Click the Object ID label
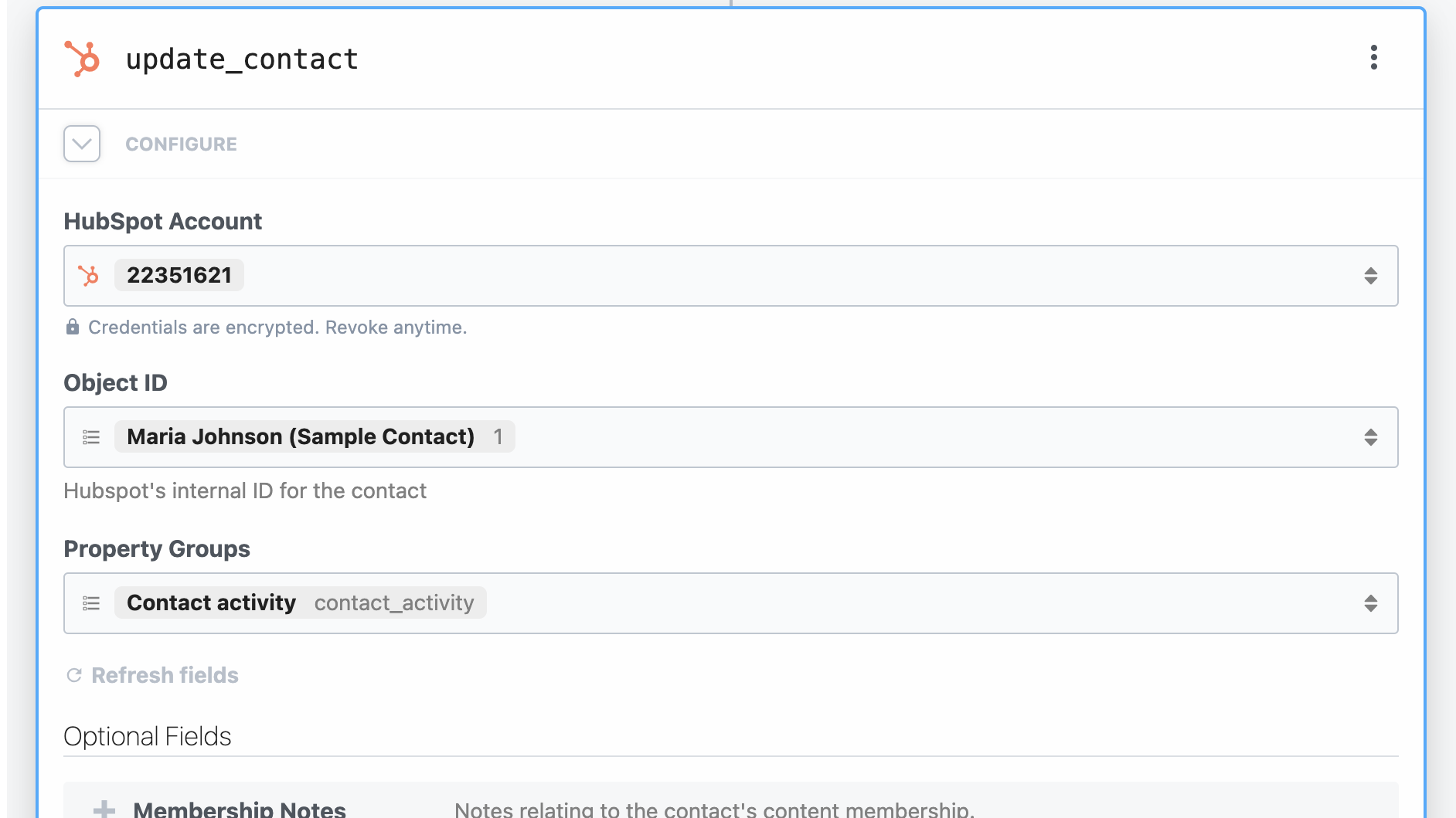The width and height of the screenshot is (1456, 818). (x=115, y=383)
